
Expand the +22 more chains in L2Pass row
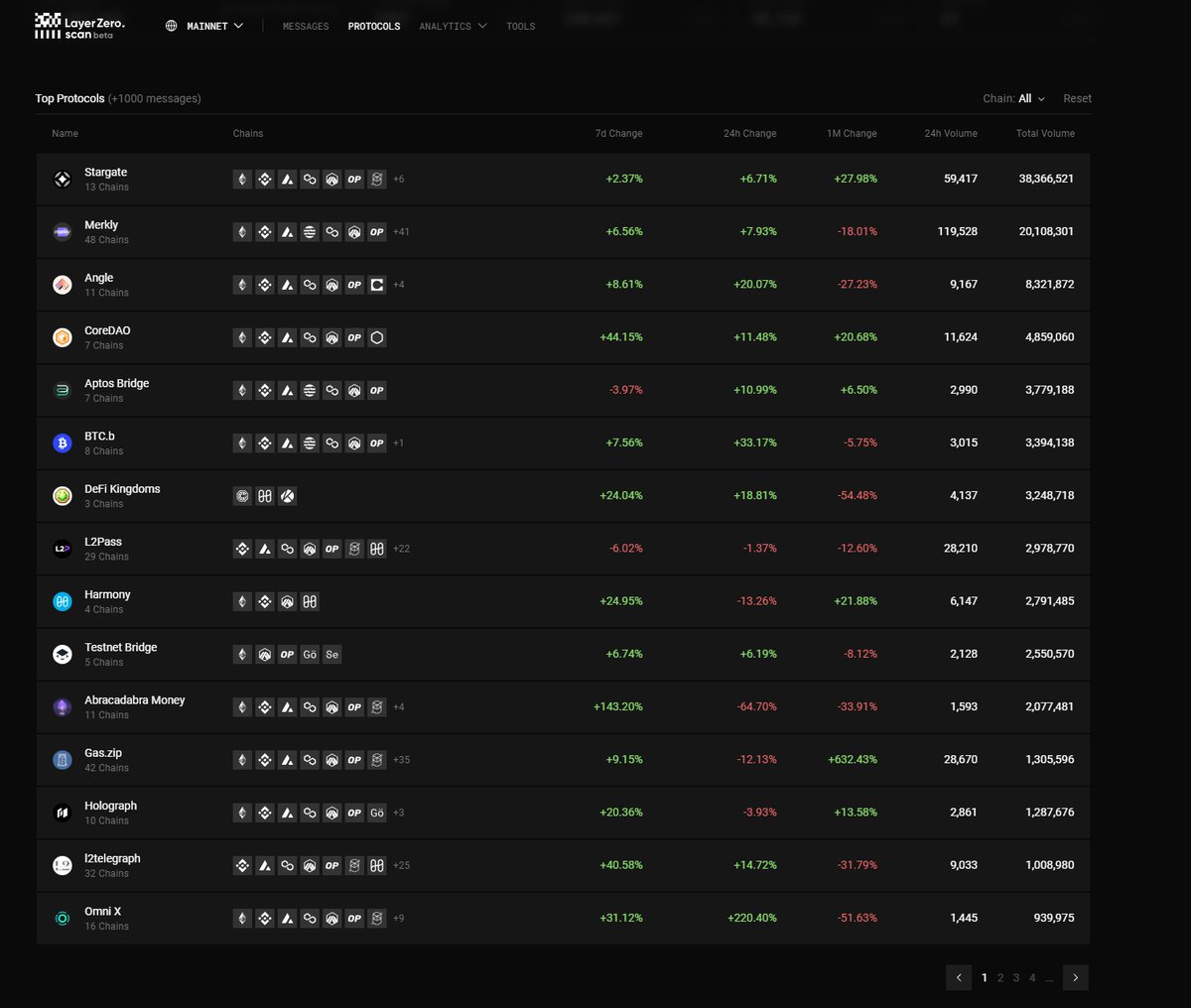(x=401, y=549)
